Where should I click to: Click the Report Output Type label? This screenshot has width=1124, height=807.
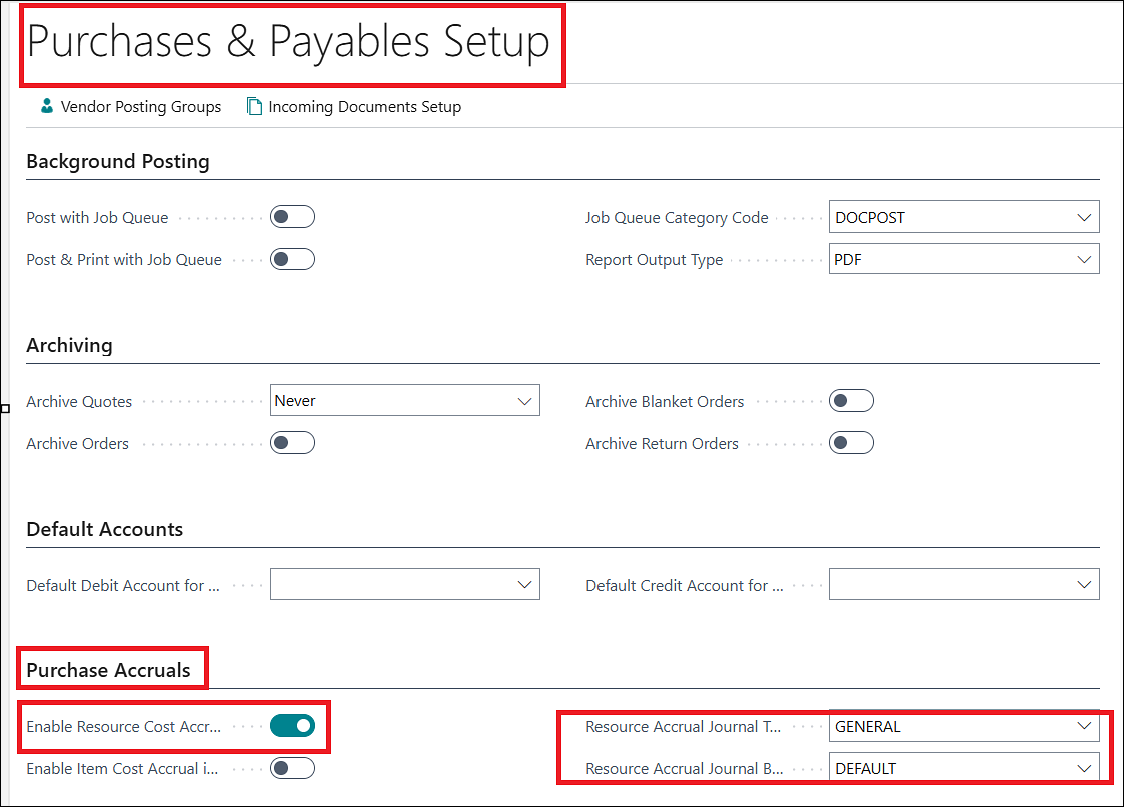tap(654, 260)
